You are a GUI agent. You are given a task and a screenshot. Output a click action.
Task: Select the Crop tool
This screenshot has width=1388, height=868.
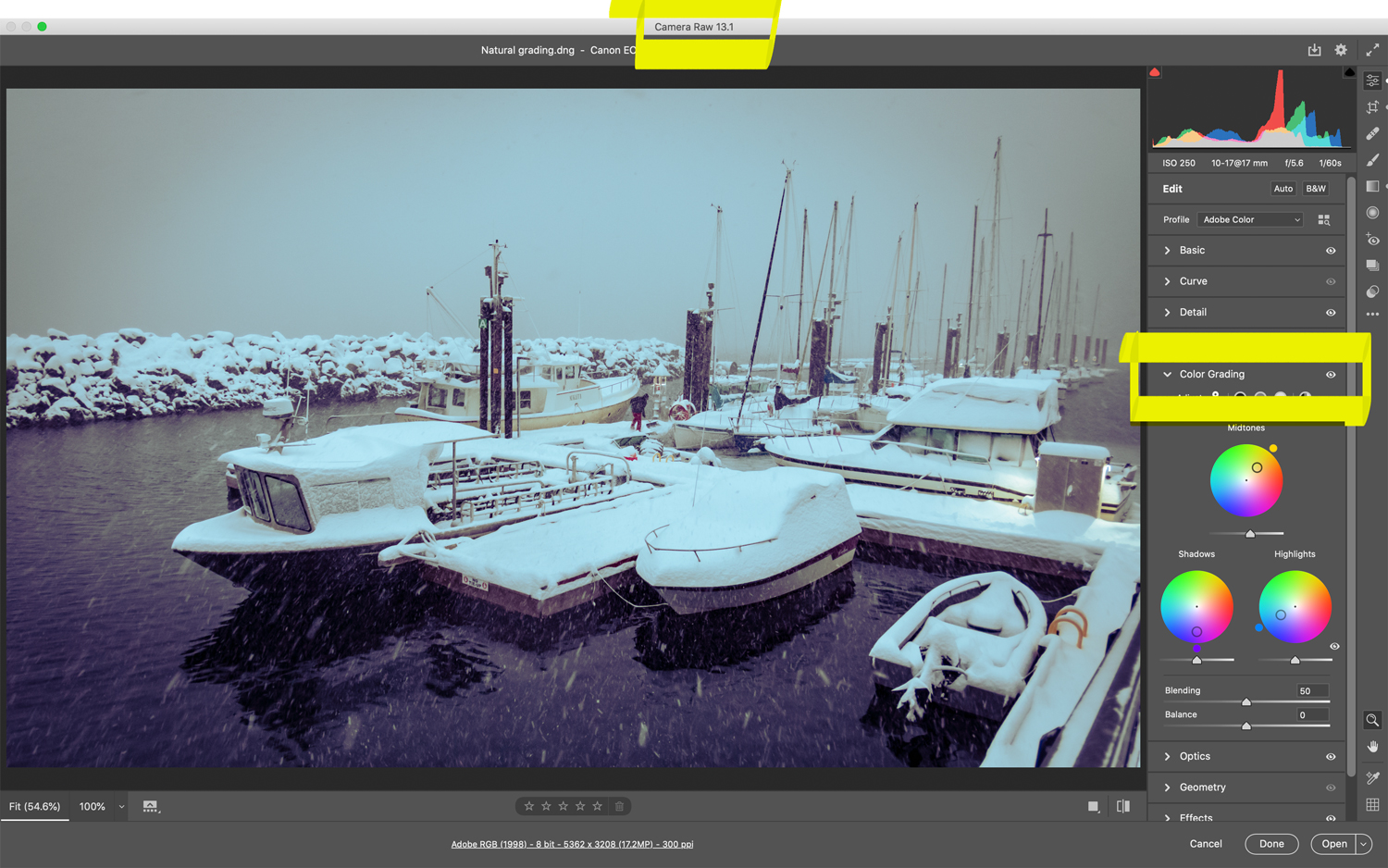1373,106
